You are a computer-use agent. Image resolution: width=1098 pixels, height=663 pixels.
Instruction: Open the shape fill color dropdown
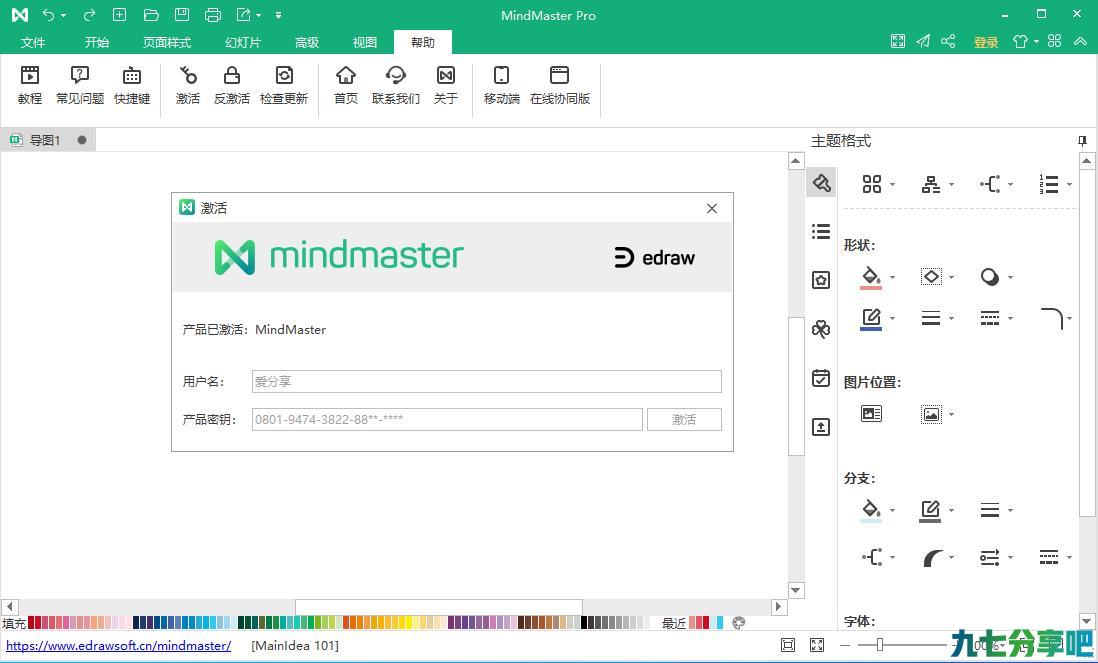coord(893,277)
